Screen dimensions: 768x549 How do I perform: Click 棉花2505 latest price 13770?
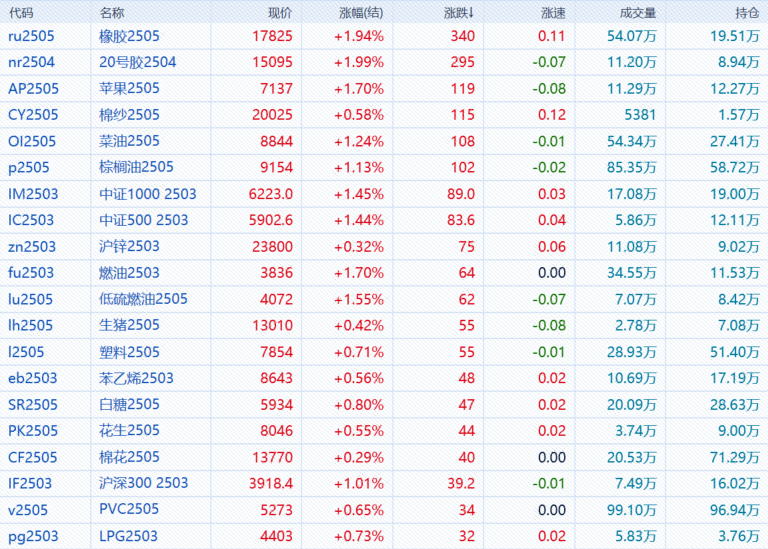click(x=273, y=457)
